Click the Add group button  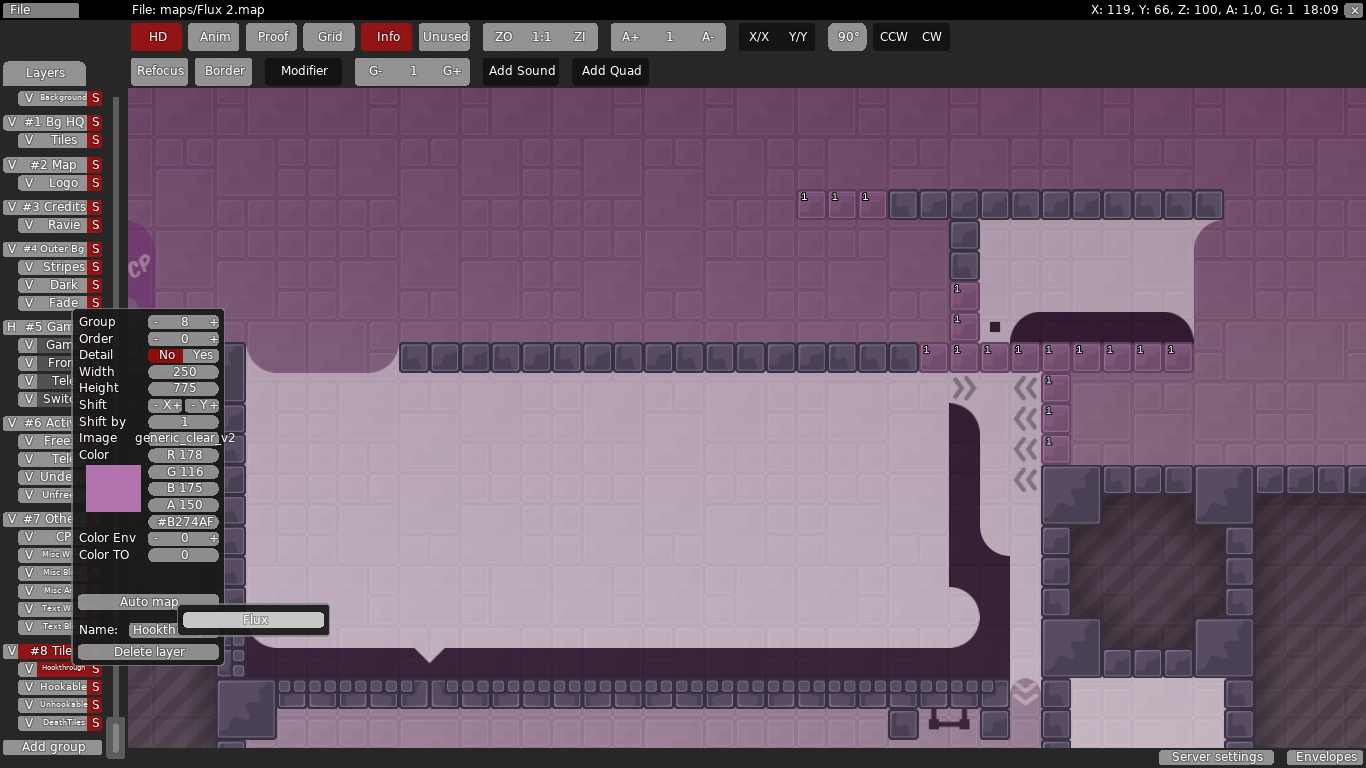(53, 747)
